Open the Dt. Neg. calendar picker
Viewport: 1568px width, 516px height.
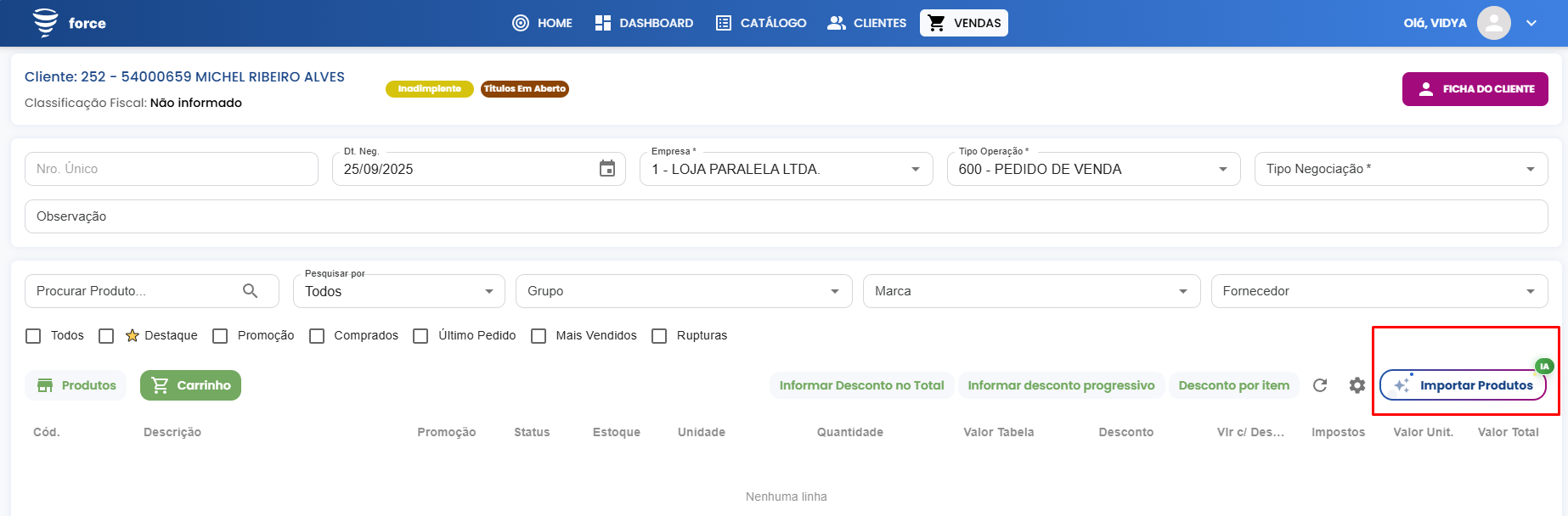pyautogui.click(x=607, y=169)
